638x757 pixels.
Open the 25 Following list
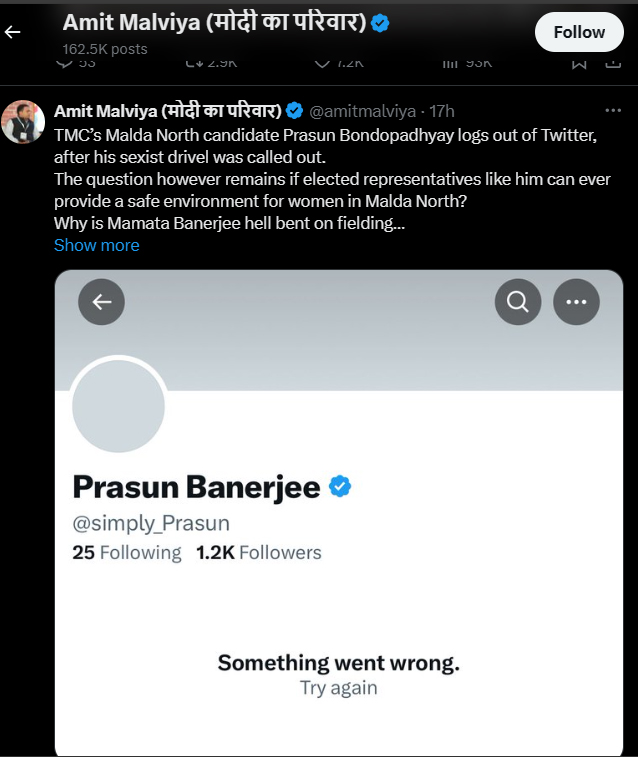[127, 553]
